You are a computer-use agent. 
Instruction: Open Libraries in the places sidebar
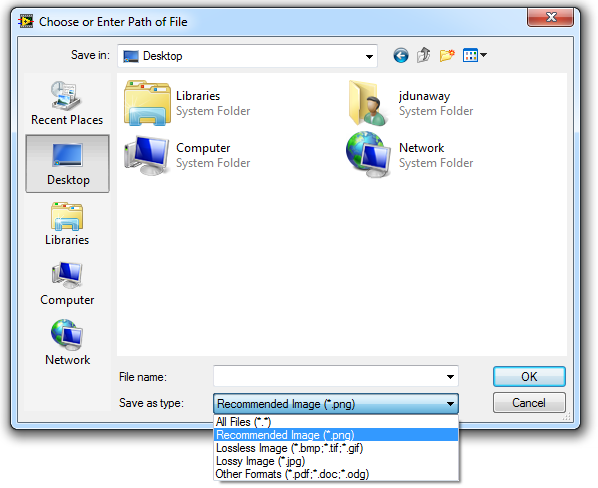coord(67,224)
